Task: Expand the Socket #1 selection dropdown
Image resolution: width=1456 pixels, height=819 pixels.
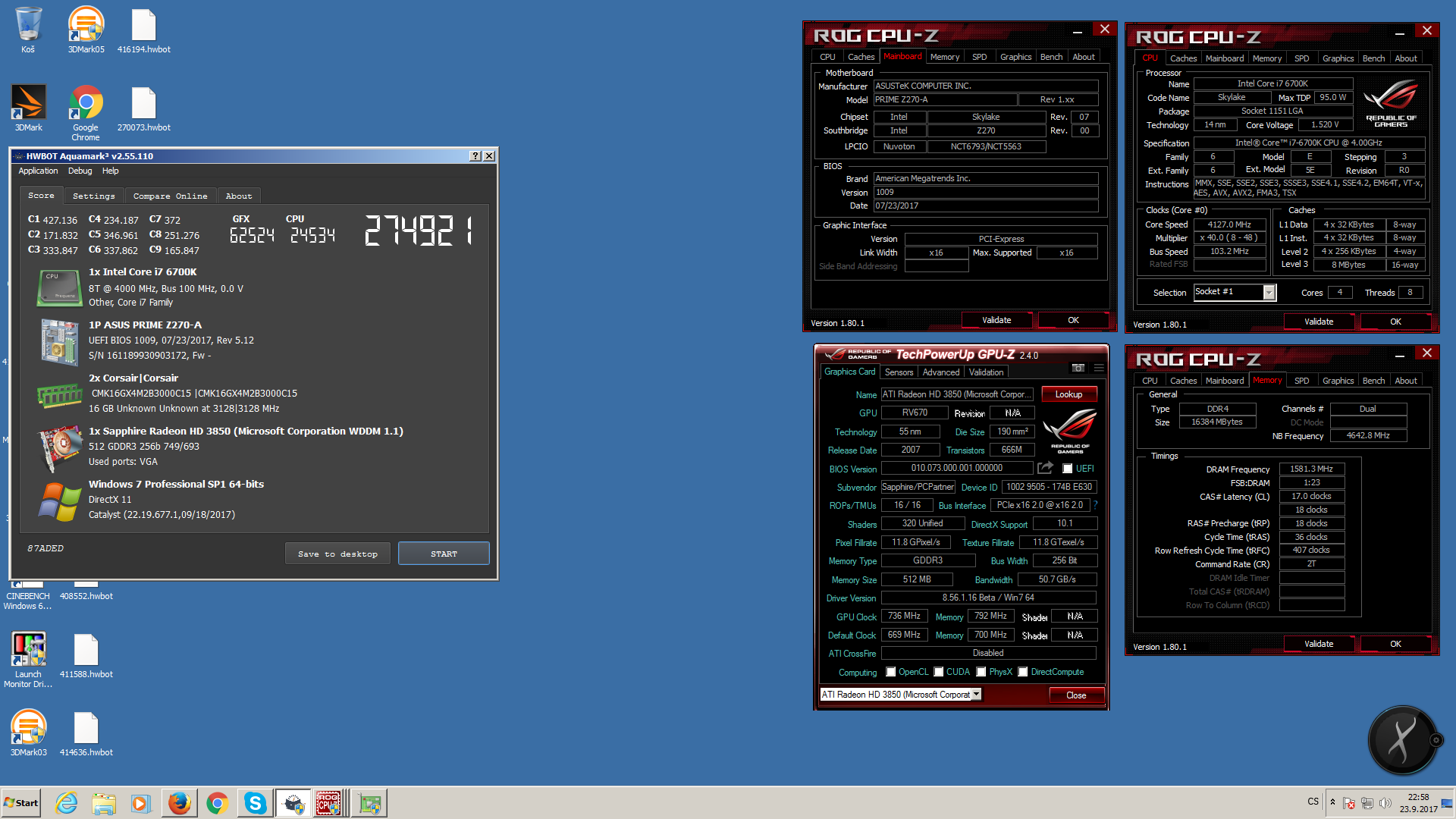Action: coord(1269,292)
